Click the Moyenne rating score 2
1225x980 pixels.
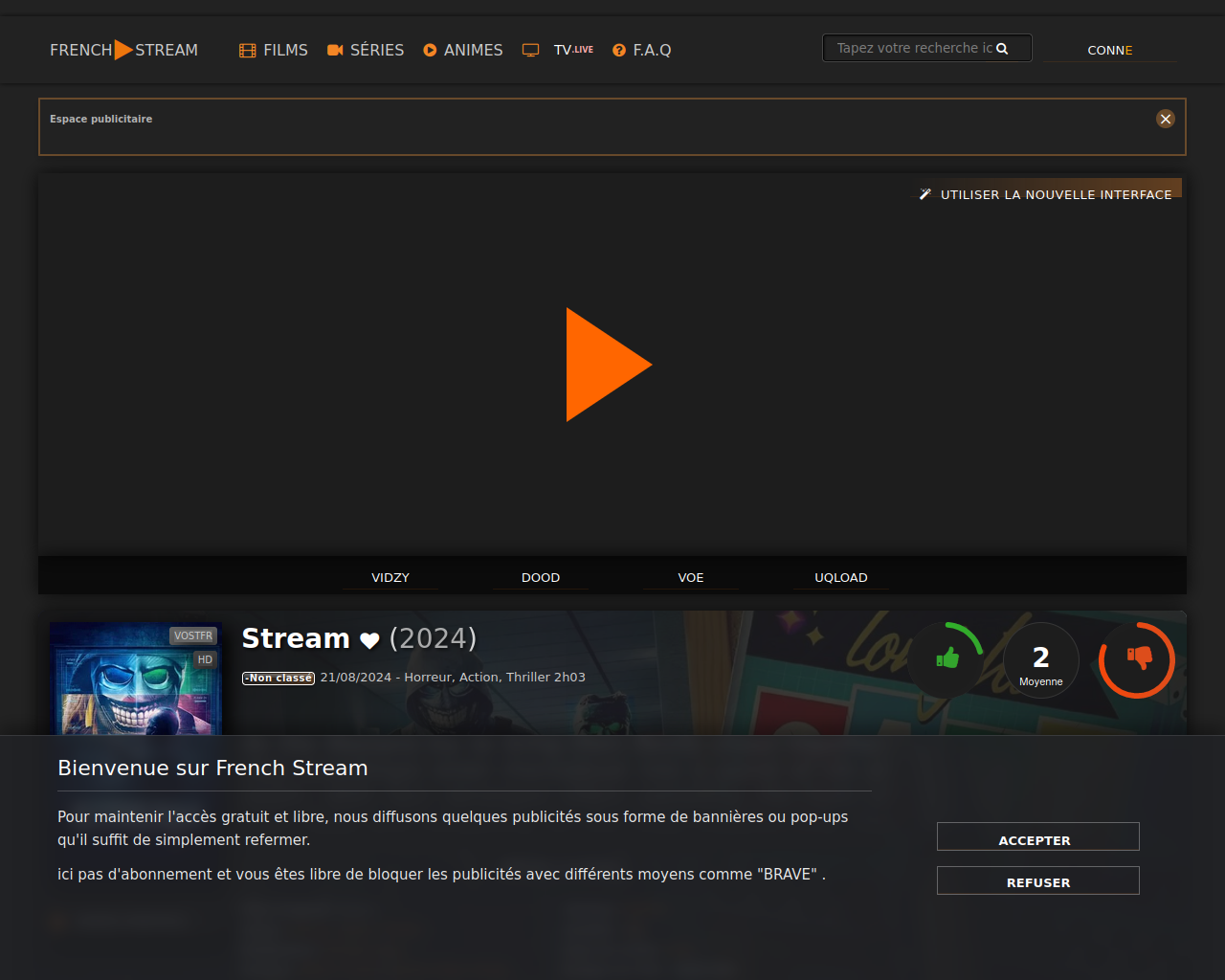tap(1041, 660)
